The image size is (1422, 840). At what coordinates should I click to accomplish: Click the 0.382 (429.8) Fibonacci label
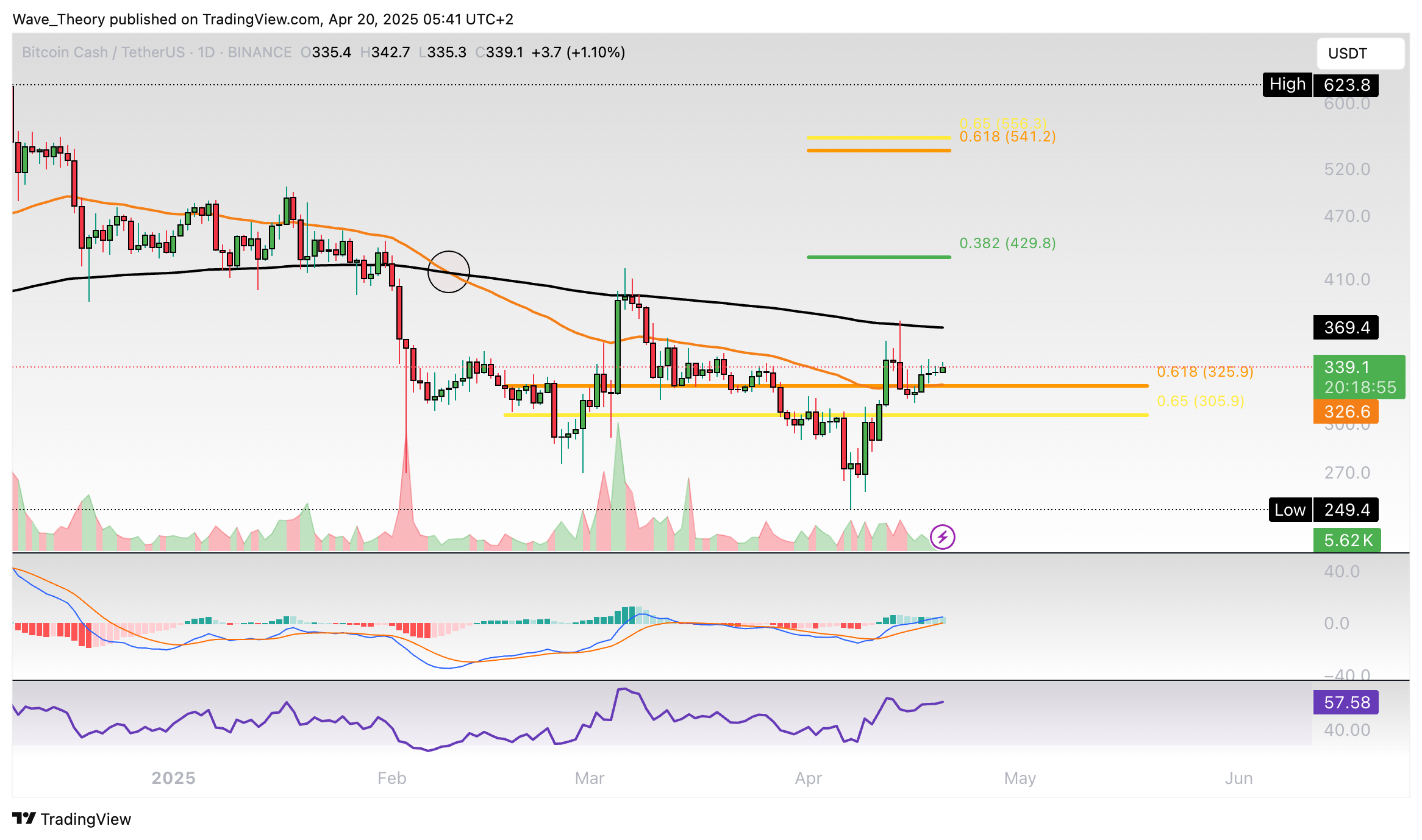tap(1007, 243)
